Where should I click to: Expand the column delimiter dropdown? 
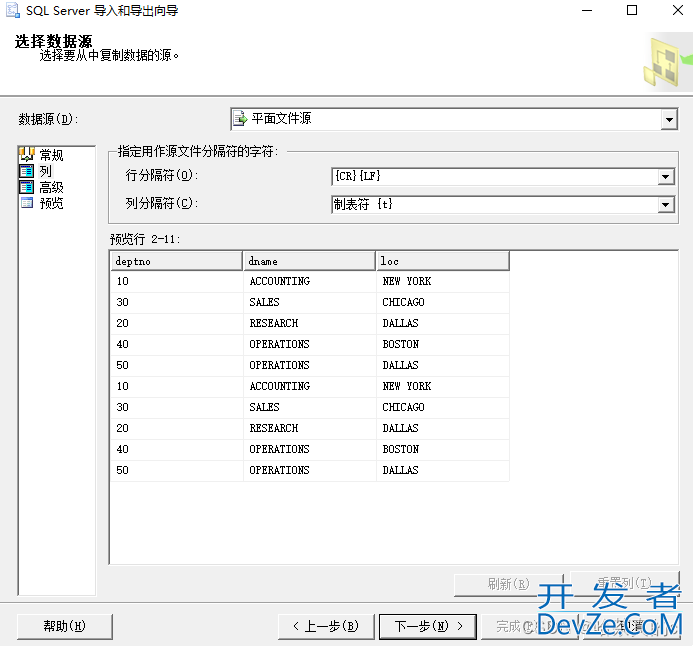665,205
